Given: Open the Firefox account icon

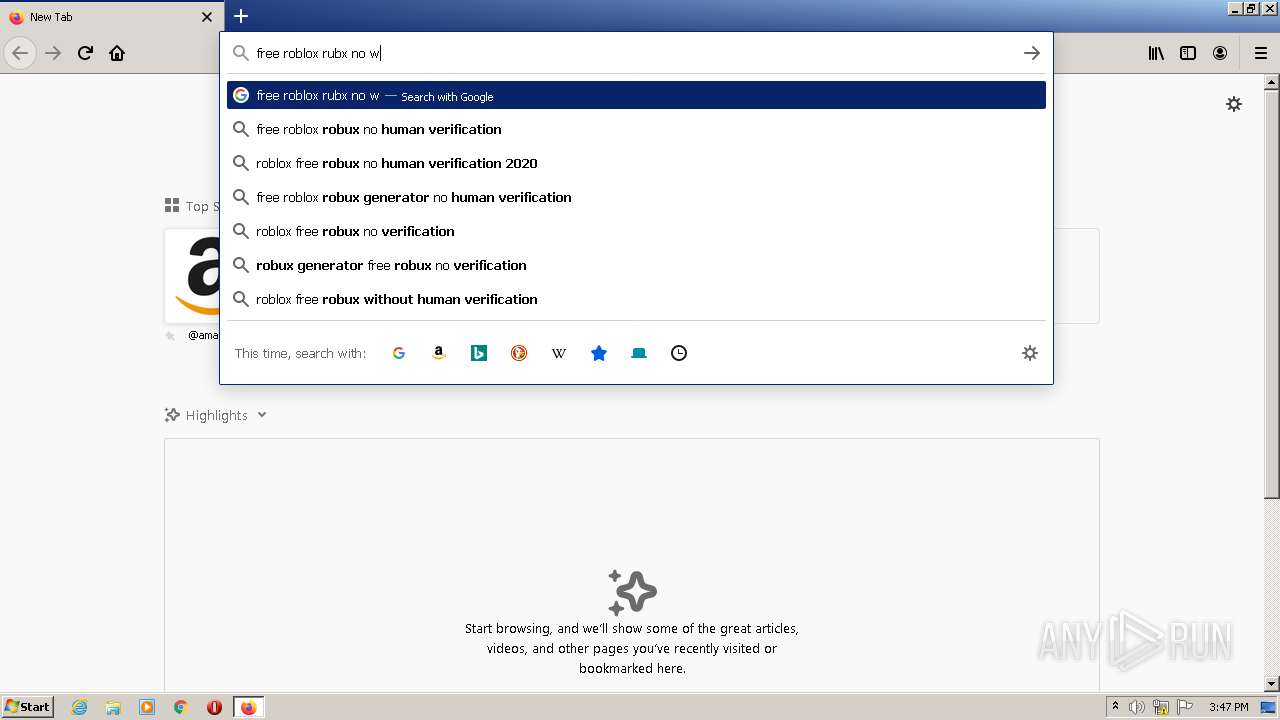Looking at the screenshot, I should pos(1220,53).
